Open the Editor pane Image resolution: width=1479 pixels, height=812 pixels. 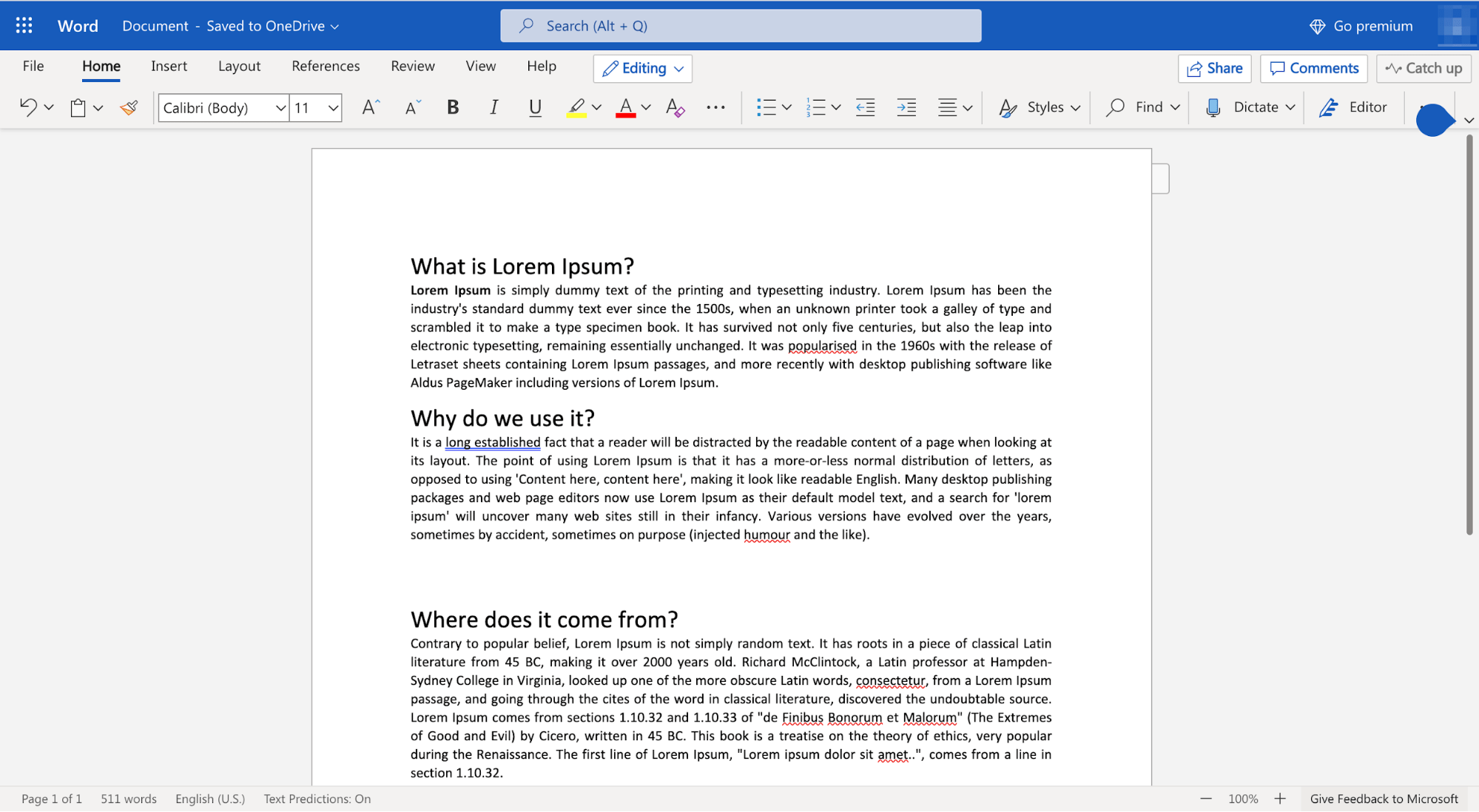(x=1353, y=107)
